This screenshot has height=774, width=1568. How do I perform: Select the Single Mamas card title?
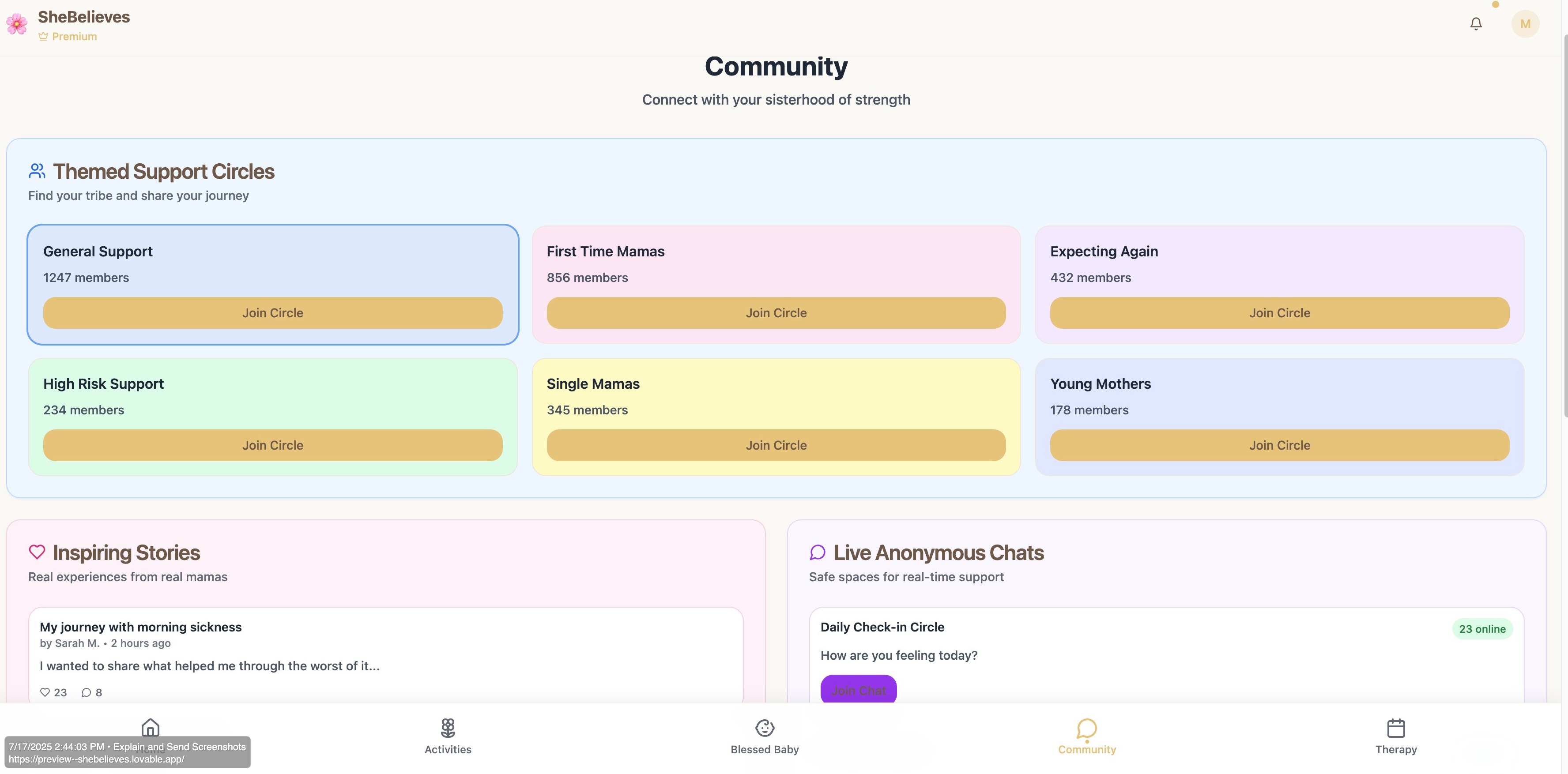pyautogui.click(x=593, y=384)
